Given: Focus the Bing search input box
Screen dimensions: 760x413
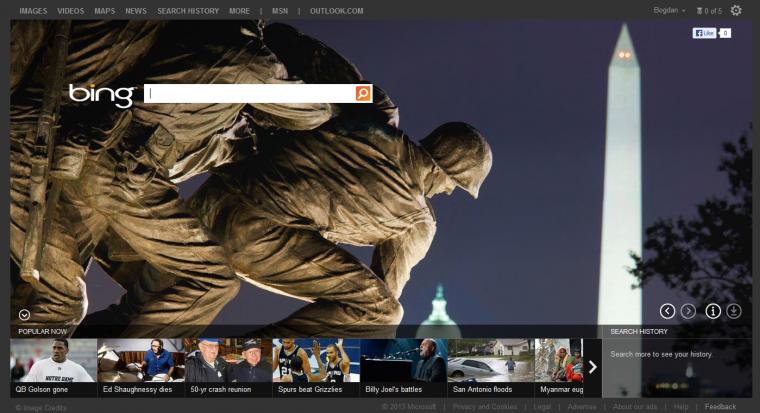Looking at the screenshot, I should coord(250,93).
